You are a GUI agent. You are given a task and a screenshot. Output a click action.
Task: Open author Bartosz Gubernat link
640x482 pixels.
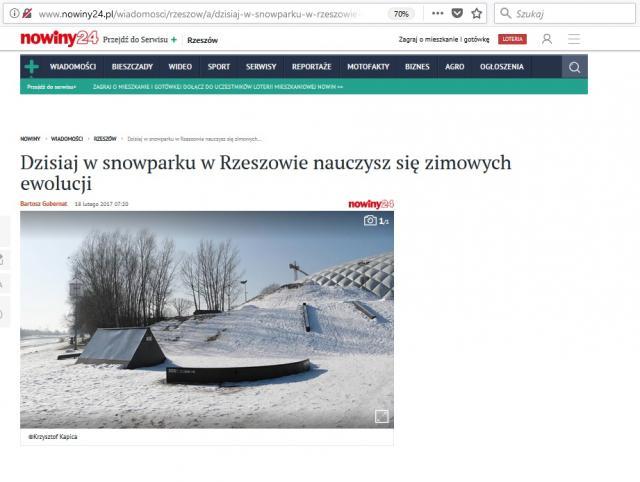tap(43, 204)
